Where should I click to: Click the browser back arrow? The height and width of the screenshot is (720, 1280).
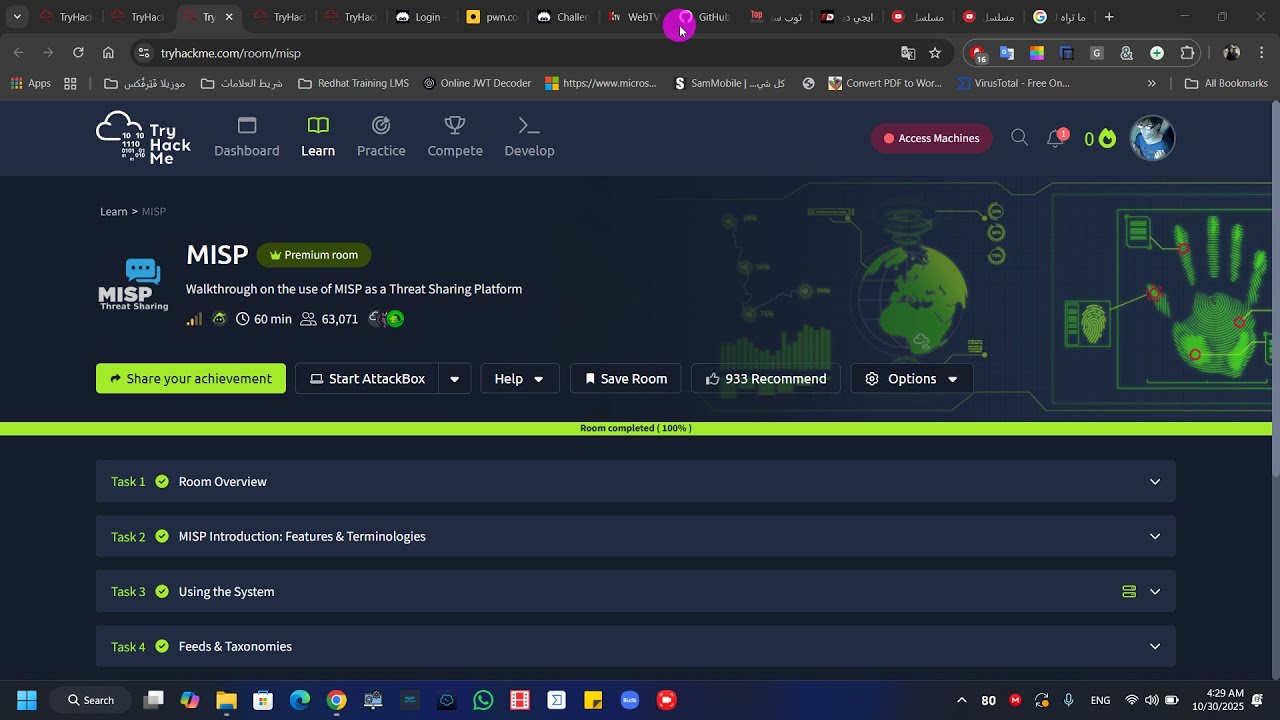pyautogui.click(x=19, y=53)
